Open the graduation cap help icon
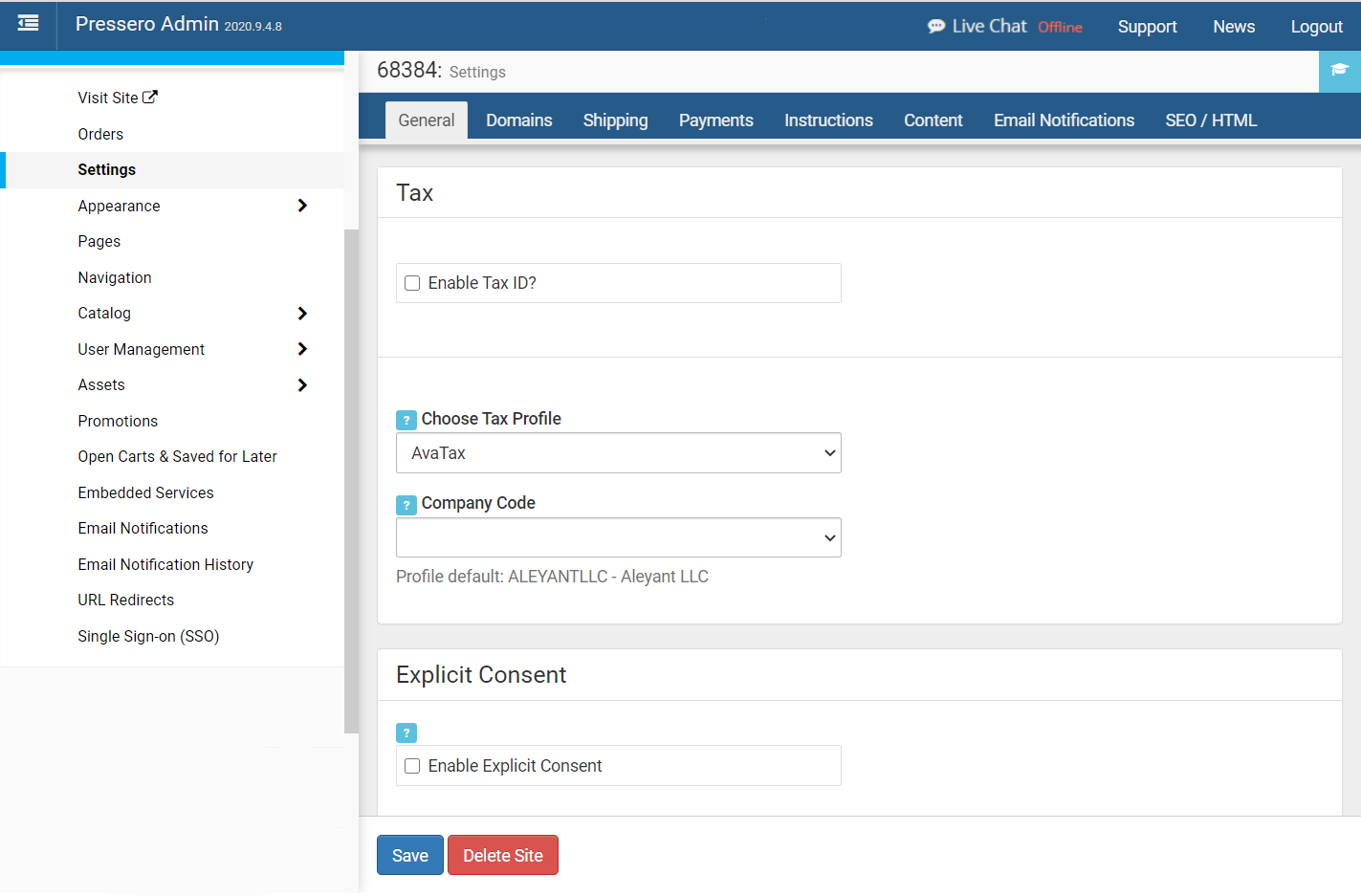Image resolution: width=1361 pixels, height=896 pixels. click(x=1339, y=71)
